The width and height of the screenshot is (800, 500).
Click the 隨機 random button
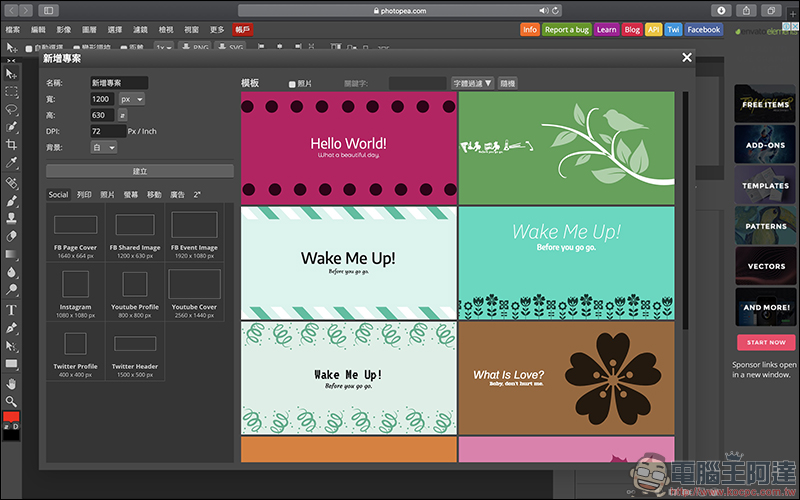tap(508, 83)
